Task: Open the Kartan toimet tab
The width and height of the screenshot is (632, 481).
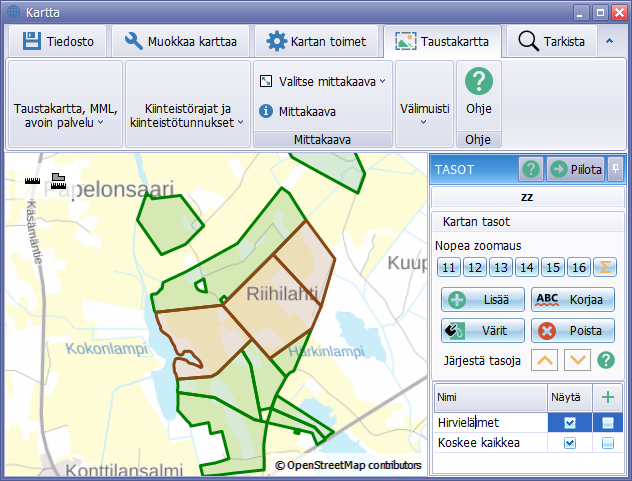Action: tap(316, 41)
